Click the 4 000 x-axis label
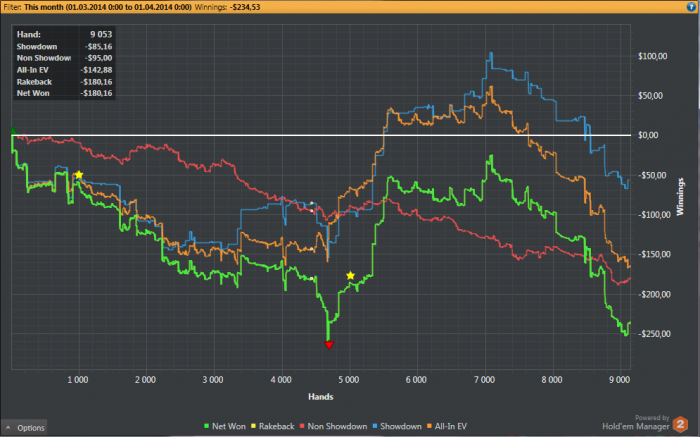Viewport: 700px width, 437px height. (x=281, y=380)
